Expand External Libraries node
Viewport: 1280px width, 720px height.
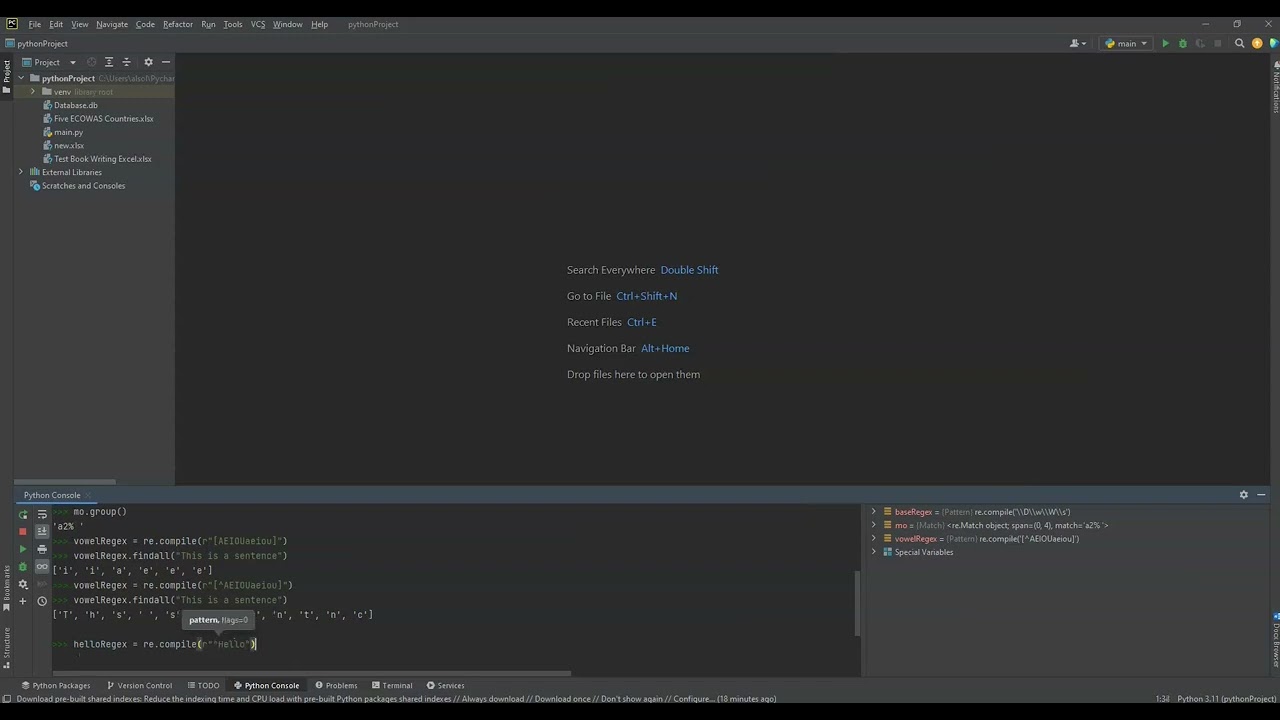pyautogui.click(x=21, y=172)
